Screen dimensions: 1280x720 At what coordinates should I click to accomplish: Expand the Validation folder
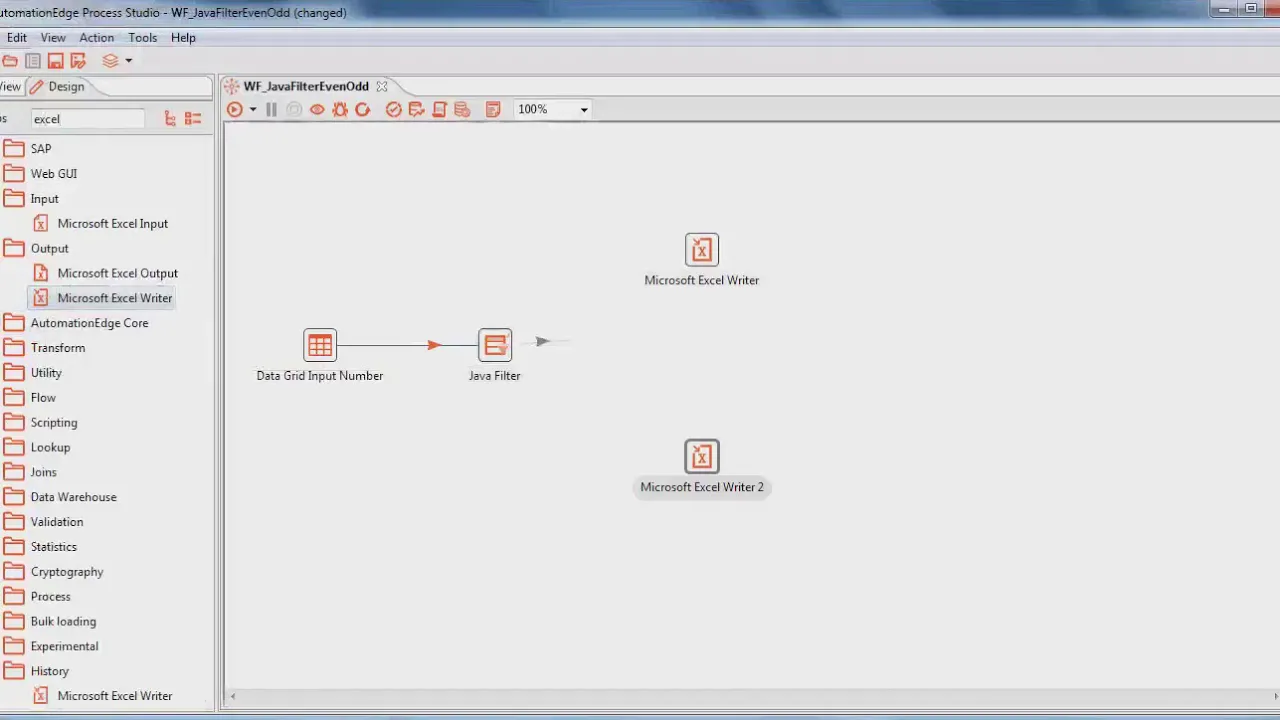click(x=43, y=522)
